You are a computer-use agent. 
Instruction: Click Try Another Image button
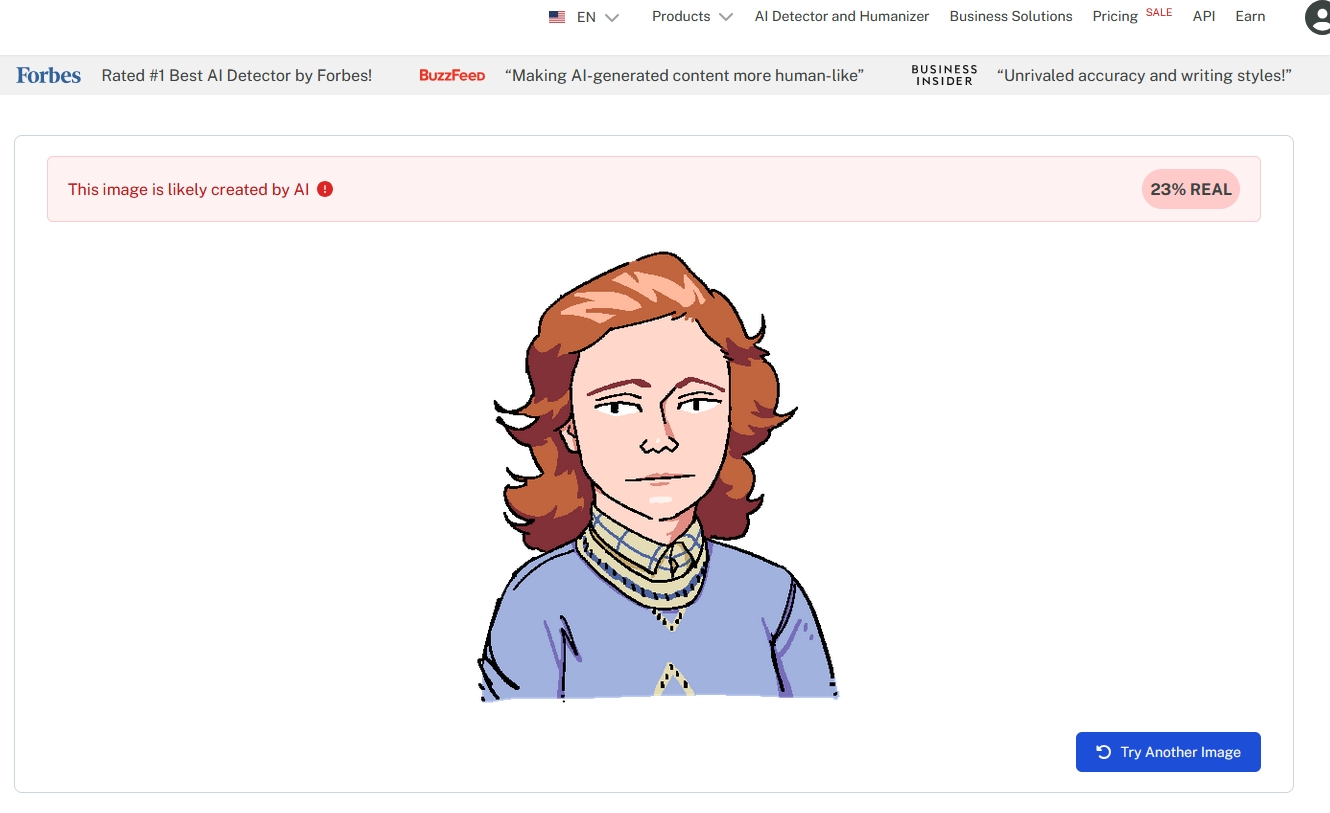tap(1168, 752)
